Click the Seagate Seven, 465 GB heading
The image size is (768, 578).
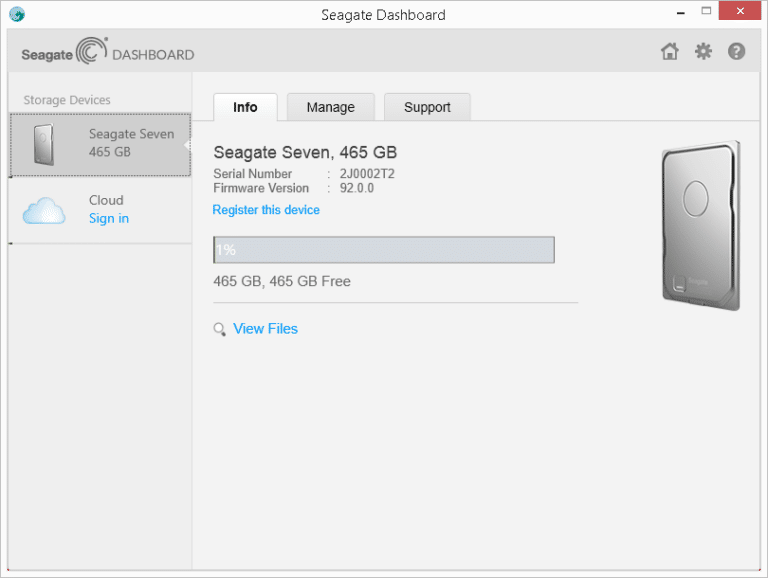point(305,152)
